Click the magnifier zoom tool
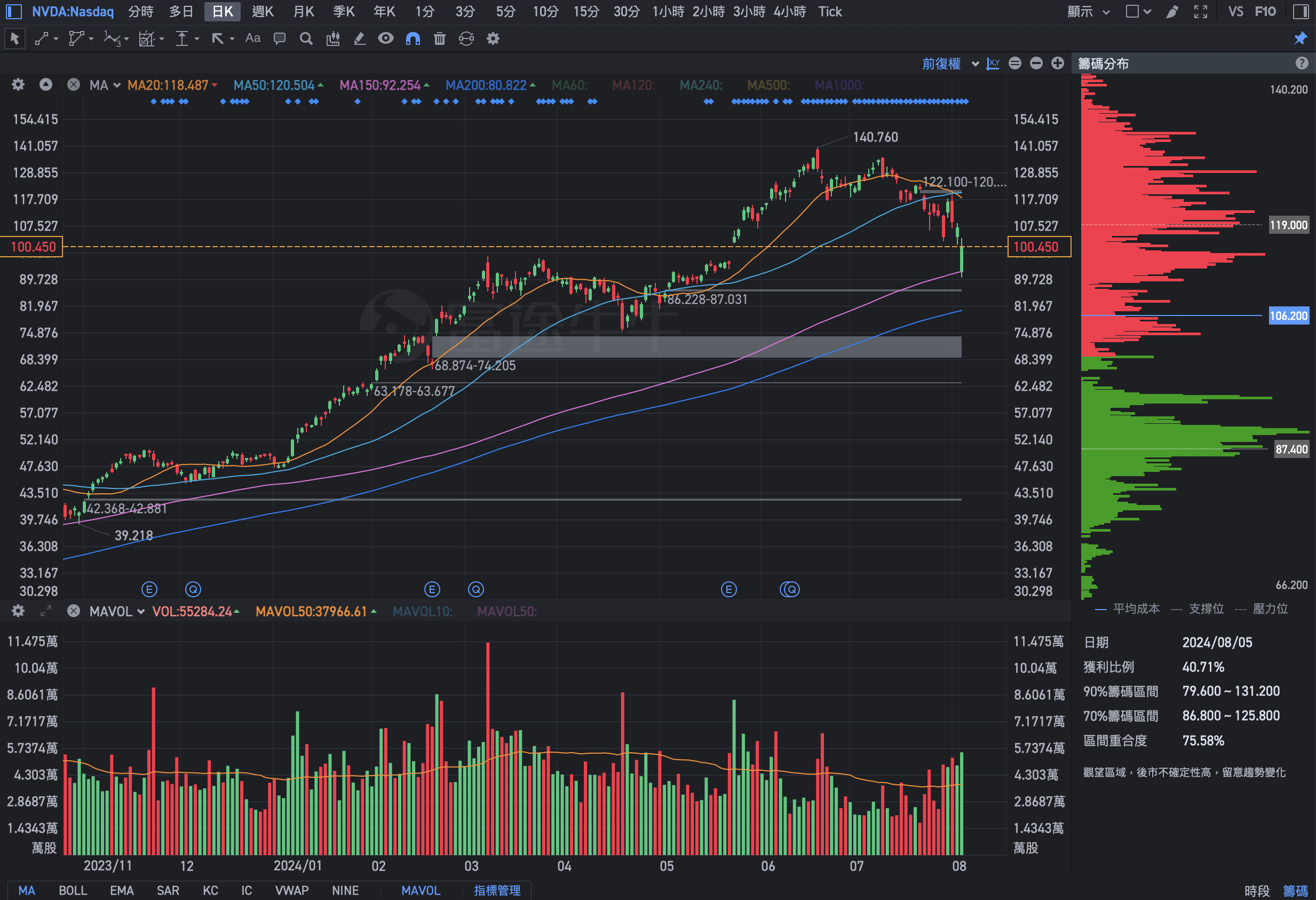The width and height of the screenshot is (1316, 900). point(306,38)
